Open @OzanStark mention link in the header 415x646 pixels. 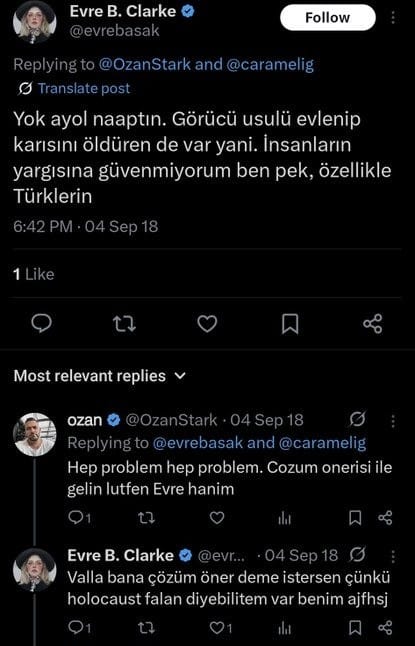pyautogui.click(x=145, y=65)
